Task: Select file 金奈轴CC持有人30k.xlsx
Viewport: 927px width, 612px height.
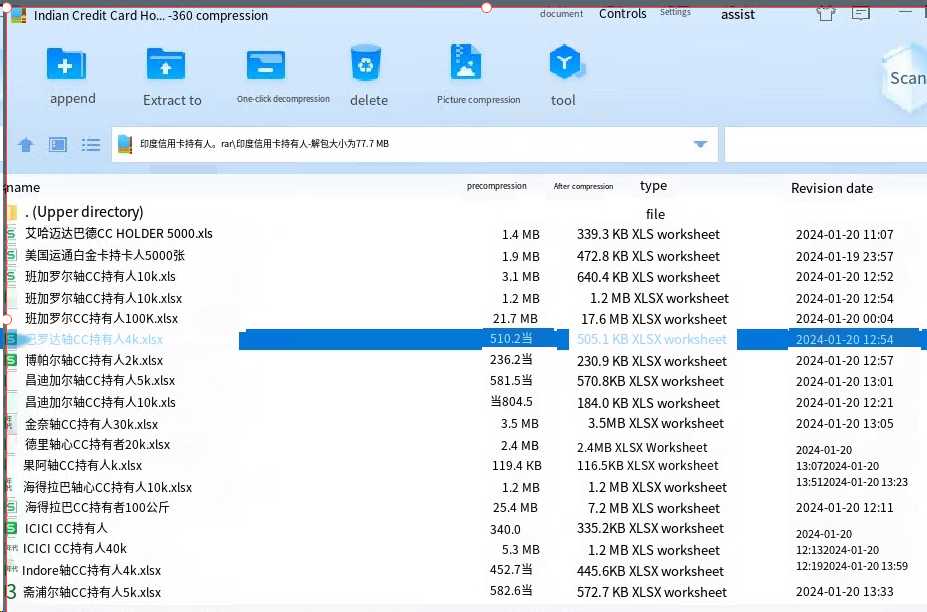Action: (91, 424)
